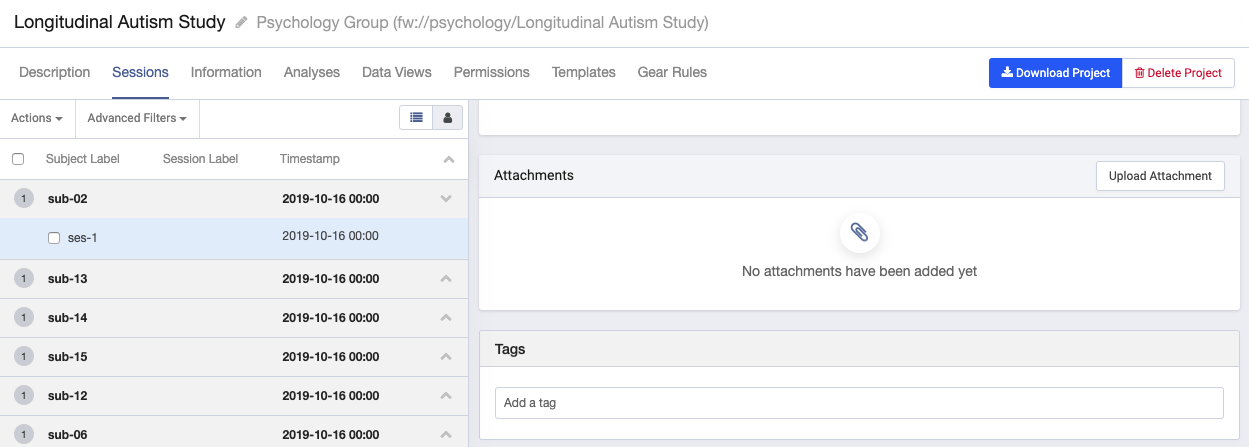
Task: Switch to the subject view icon
Action: (x=447, y=118)
